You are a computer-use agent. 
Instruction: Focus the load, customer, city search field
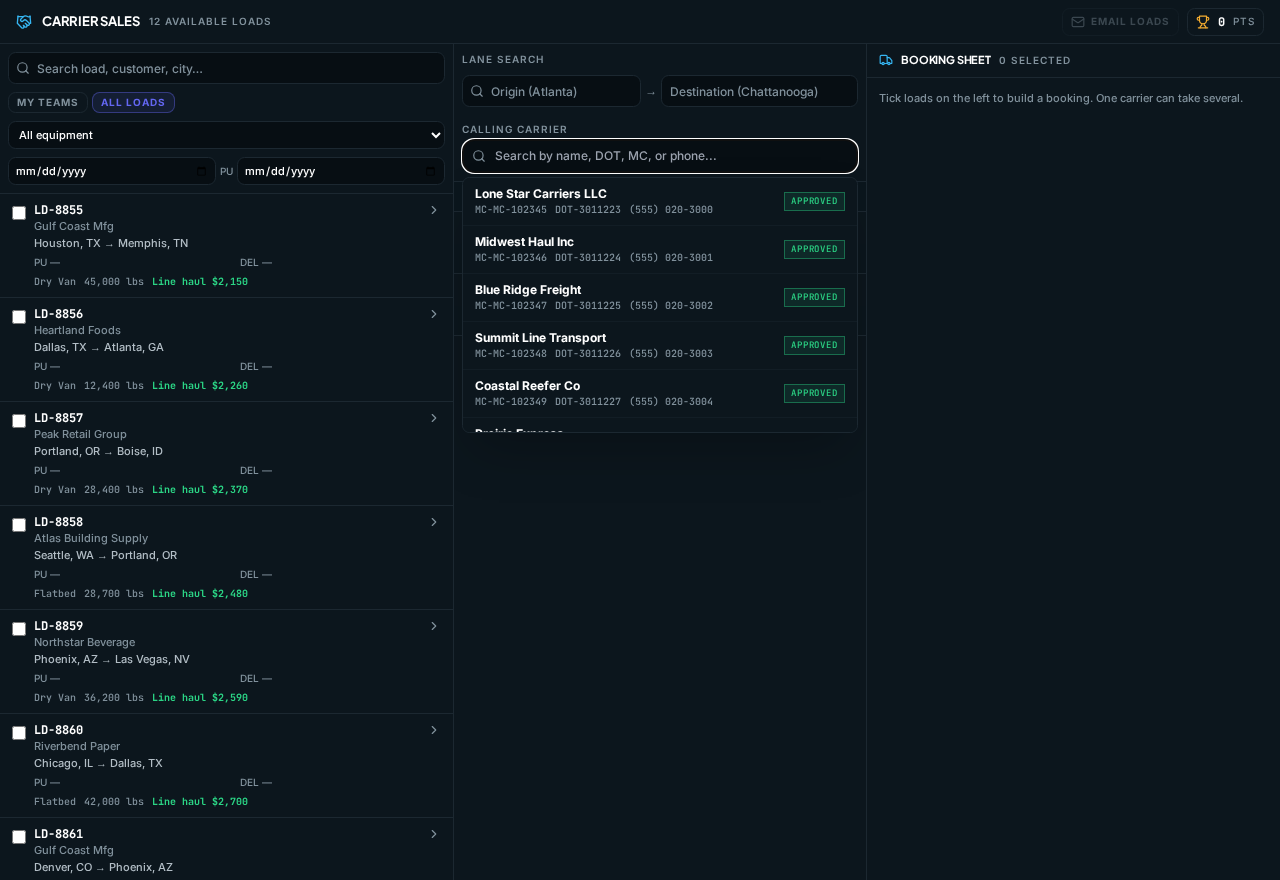(x=227, y=68)
